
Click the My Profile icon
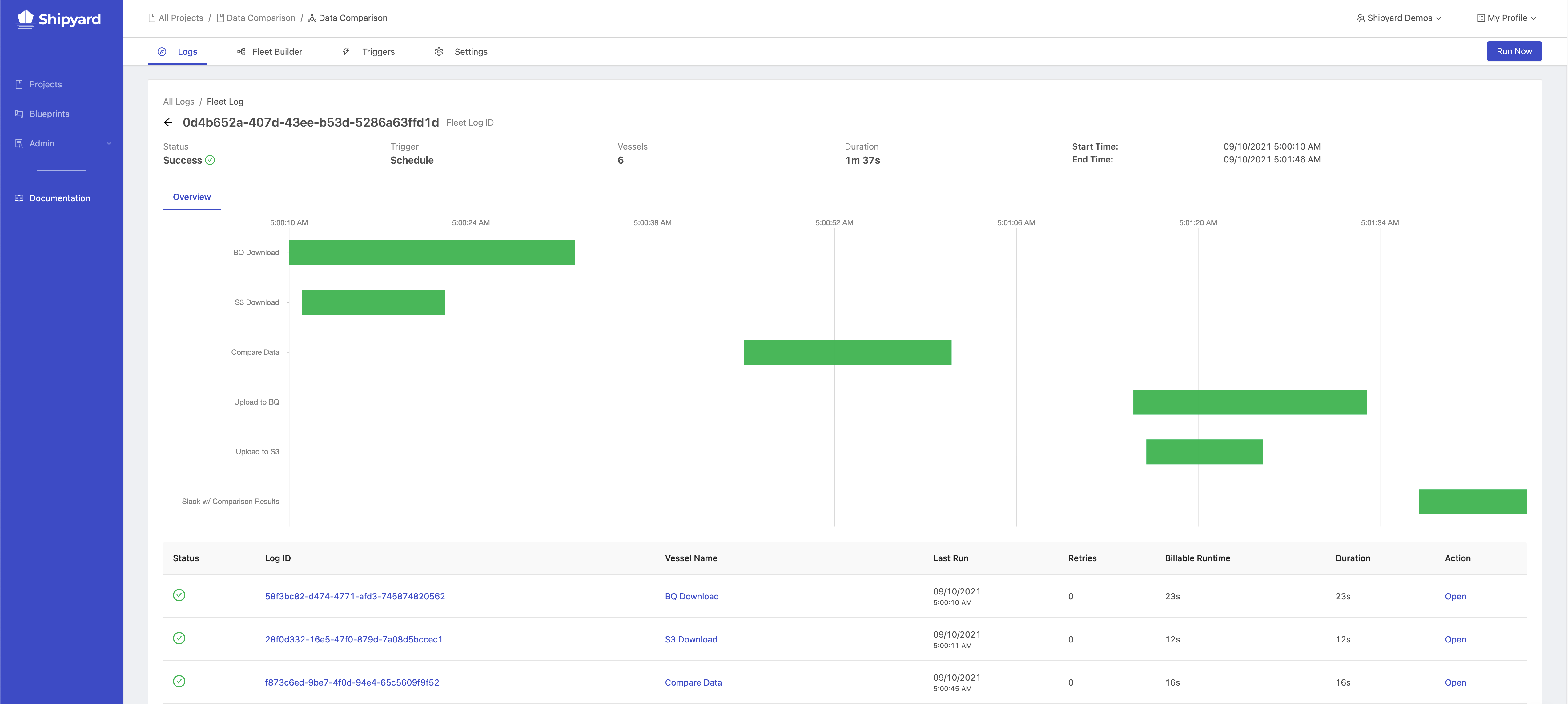click(x=1481, y=18)
